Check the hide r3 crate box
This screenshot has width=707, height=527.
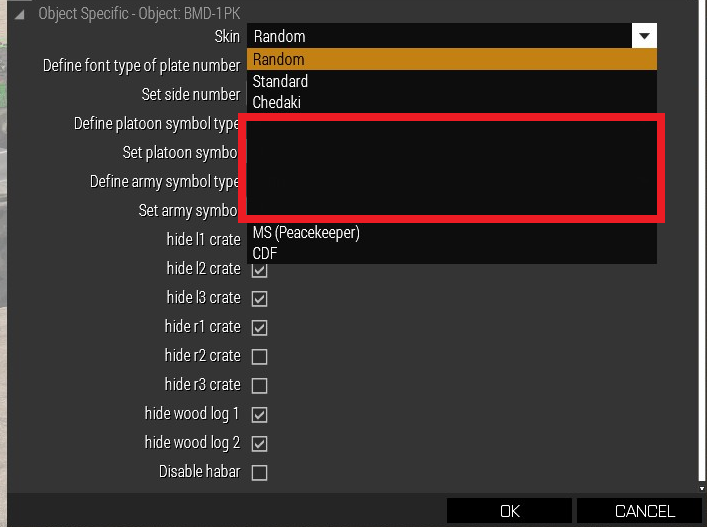259,385
